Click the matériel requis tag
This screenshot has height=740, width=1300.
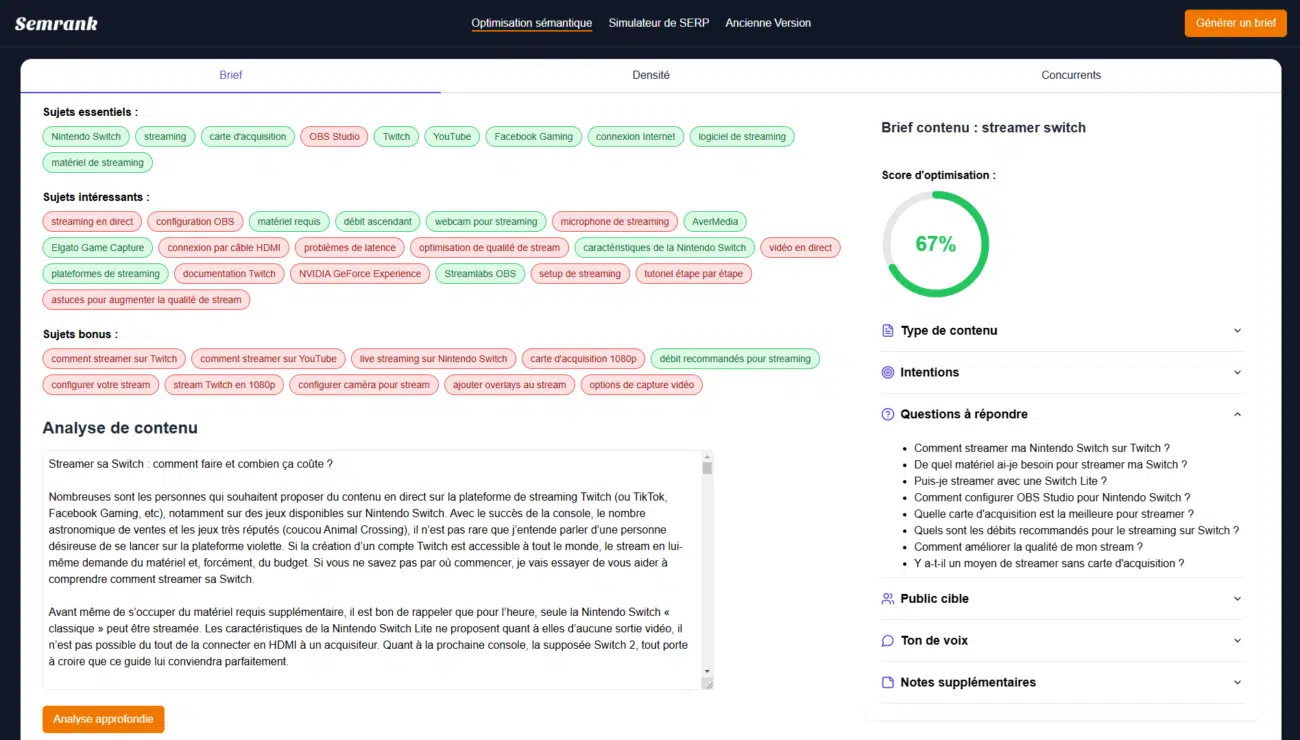coord(289,222)
